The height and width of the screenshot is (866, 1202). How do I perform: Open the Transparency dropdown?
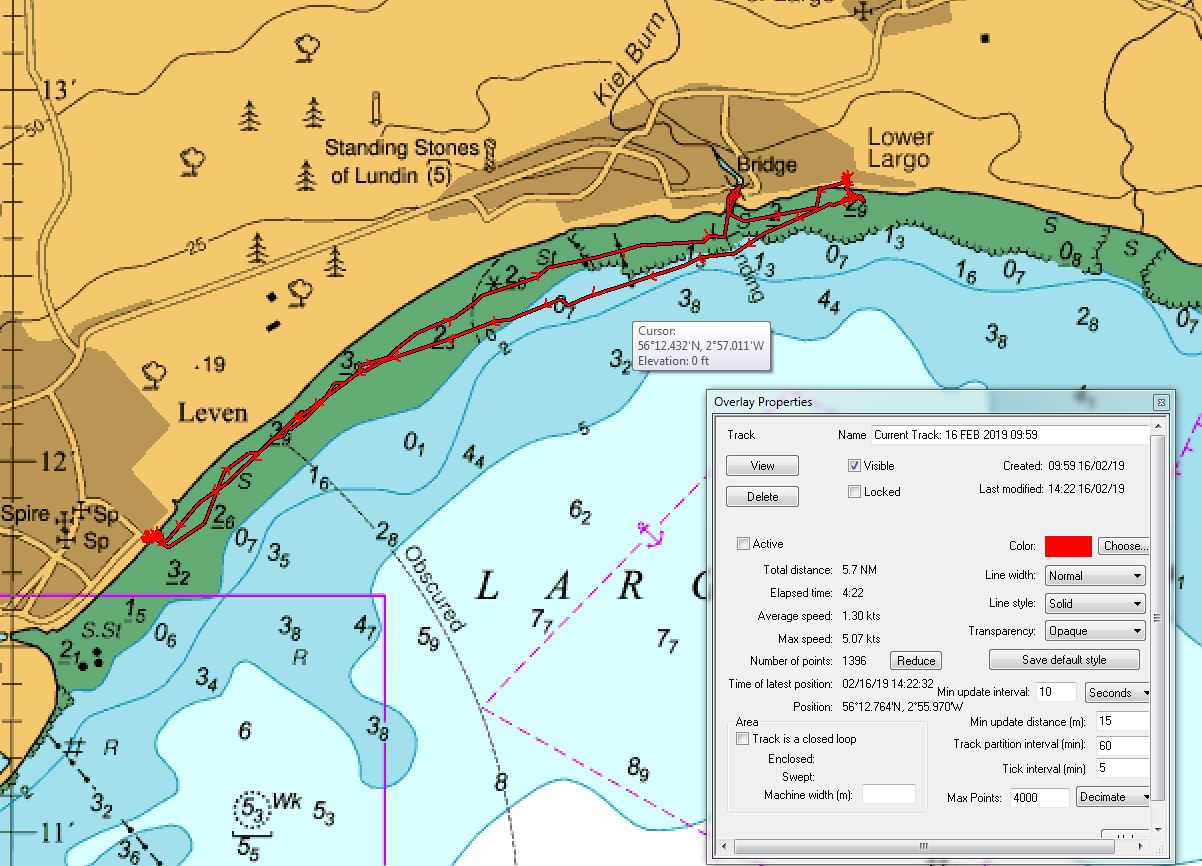coord(1094,630)
